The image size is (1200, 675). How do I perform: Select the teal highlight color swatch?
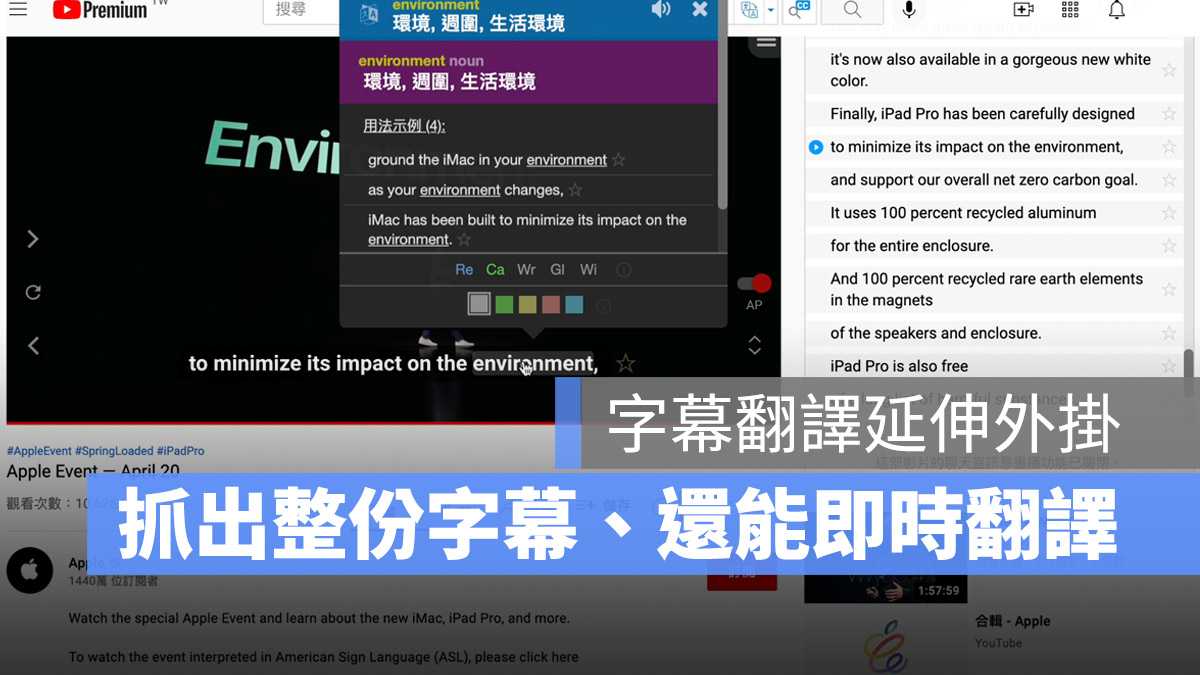574,305
